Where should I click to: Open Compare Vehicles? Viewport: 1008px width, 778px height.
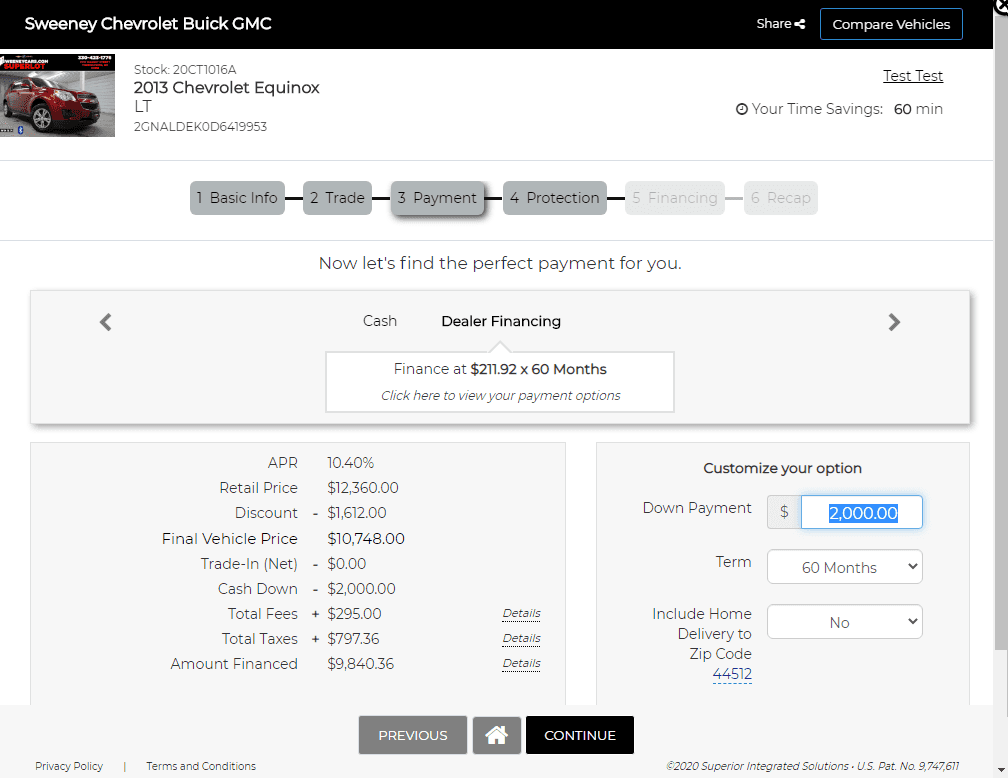pos(891,24)
